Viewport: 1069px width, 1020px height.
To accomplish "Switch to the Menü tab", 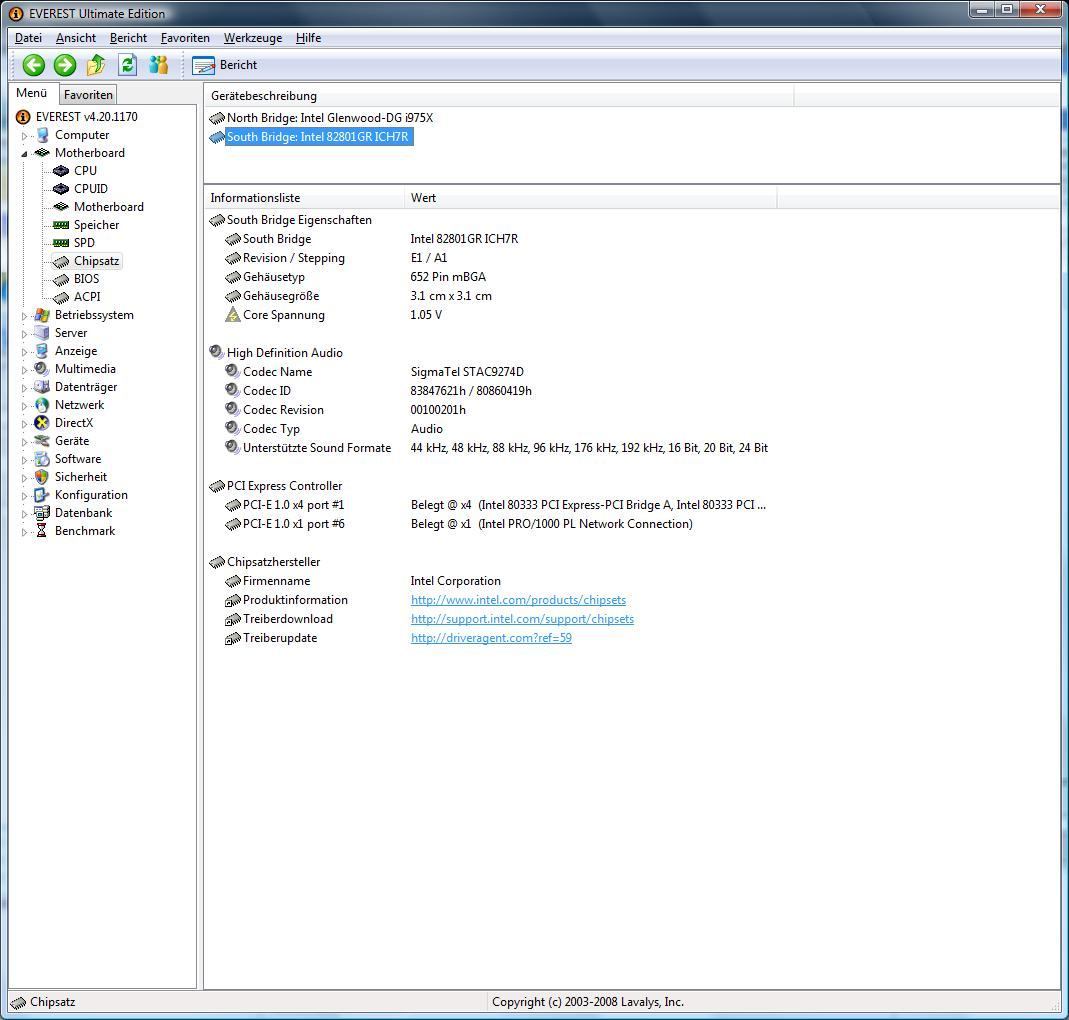I will pos(32,93).
